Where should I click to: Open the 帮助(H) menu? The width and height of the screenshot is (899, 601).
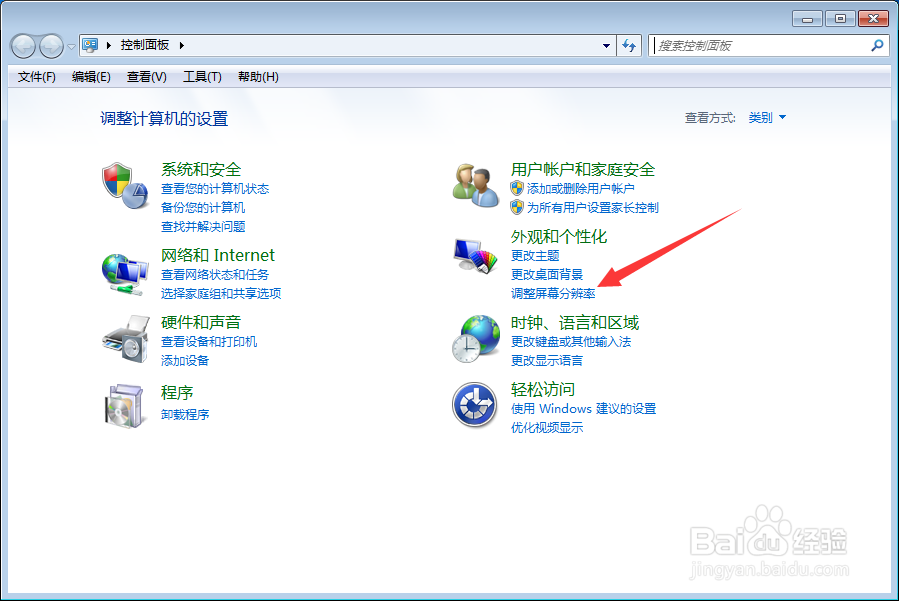click(258, 77)
